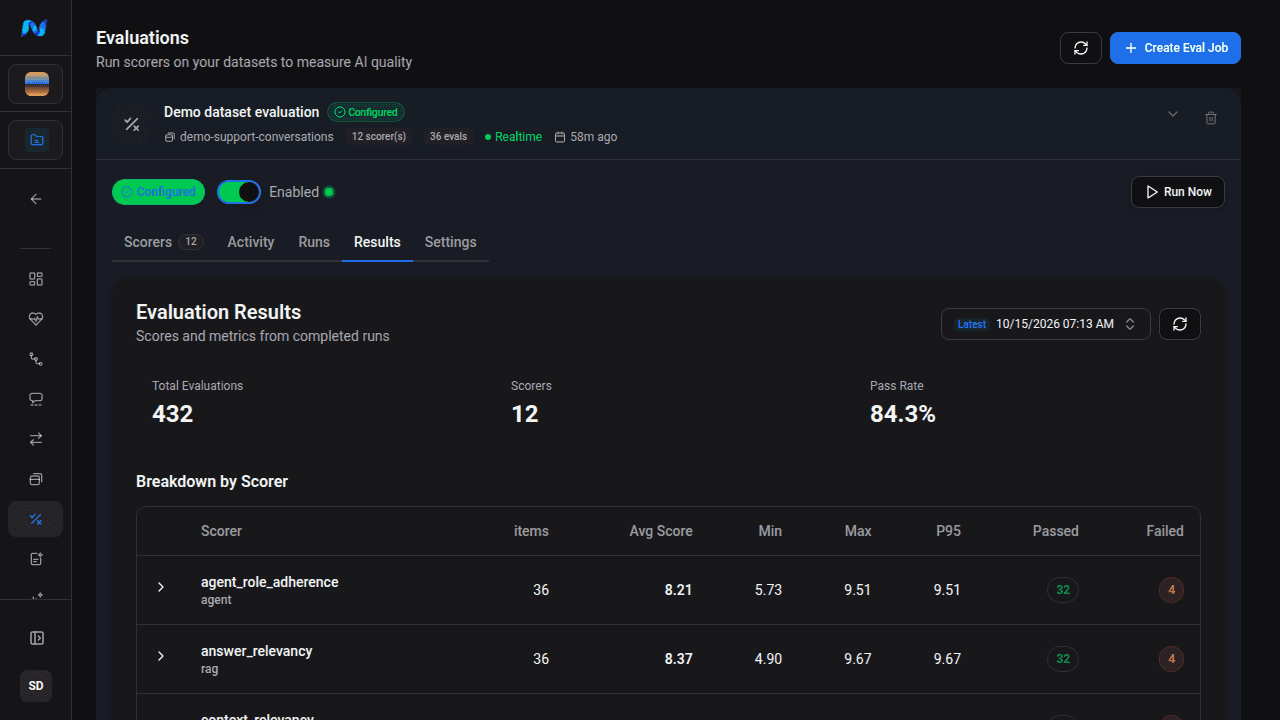Click the 36 evals badge

pyautogui.click(x=448, y=137)
